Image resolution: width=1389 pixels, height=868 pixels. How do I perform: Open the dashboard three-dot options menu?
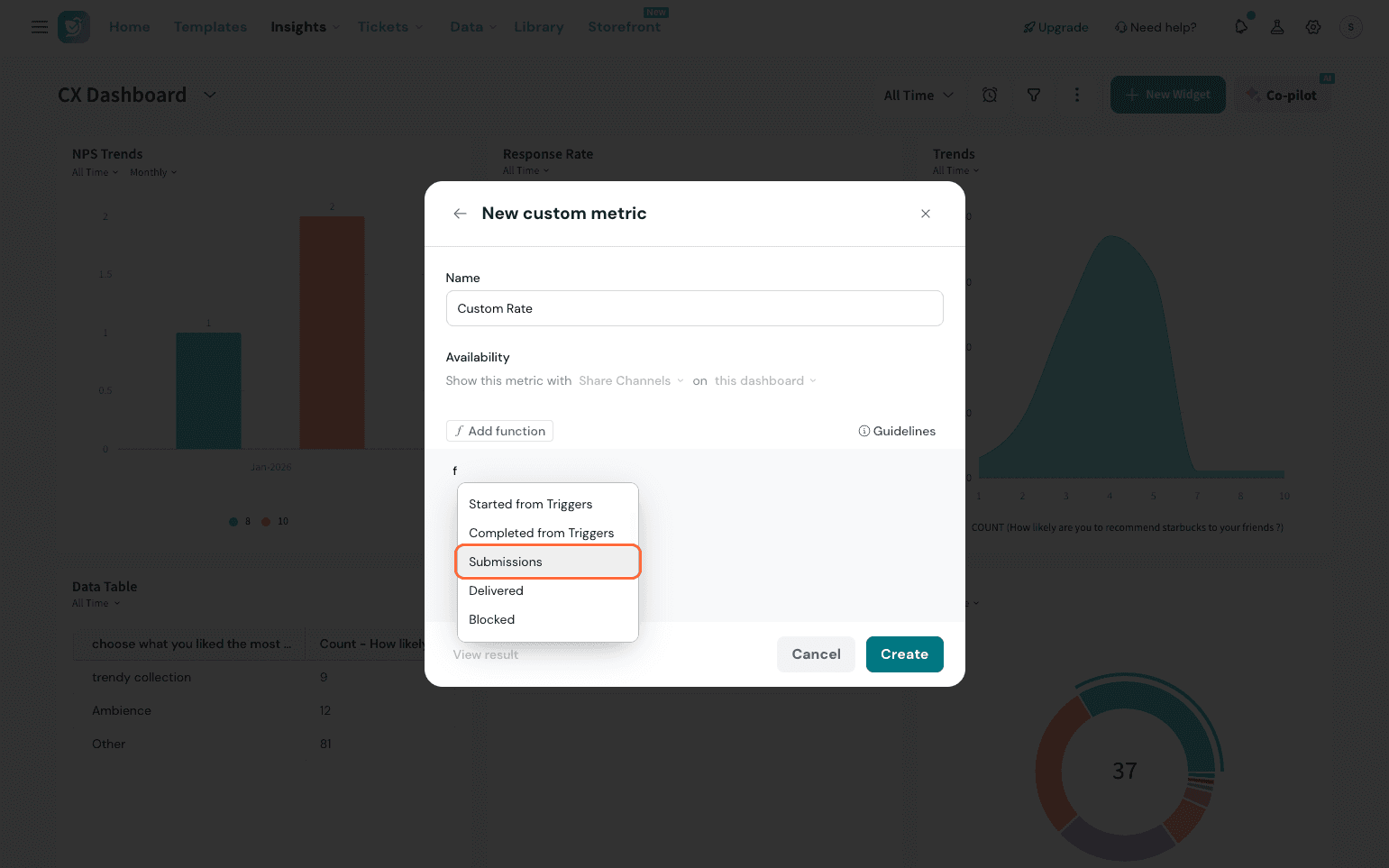coord(1077,95)
